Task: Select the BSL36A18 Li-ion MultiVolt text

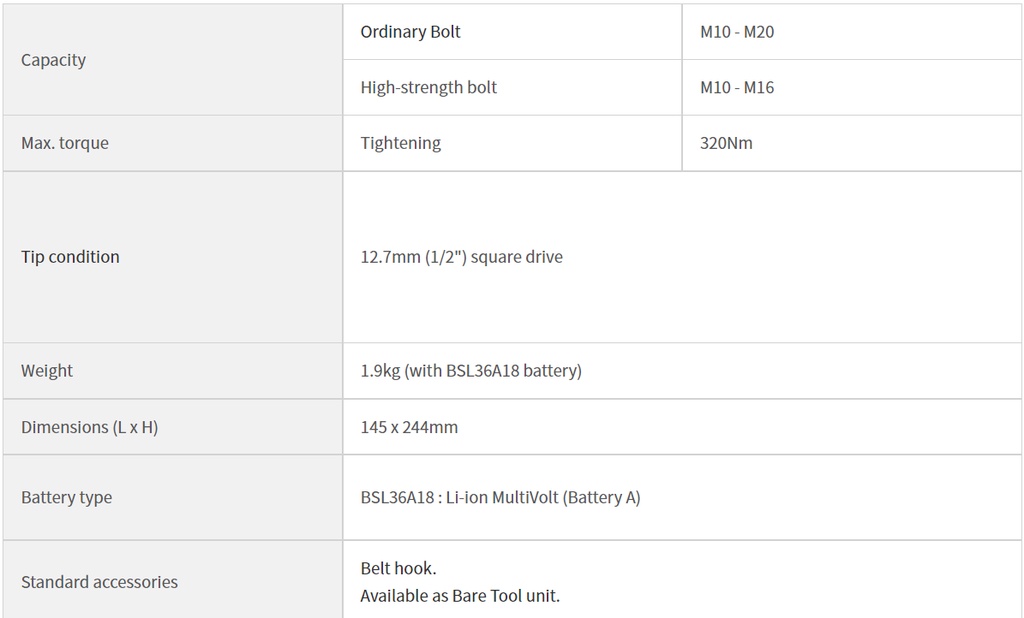Action: (x=500, y=497)
